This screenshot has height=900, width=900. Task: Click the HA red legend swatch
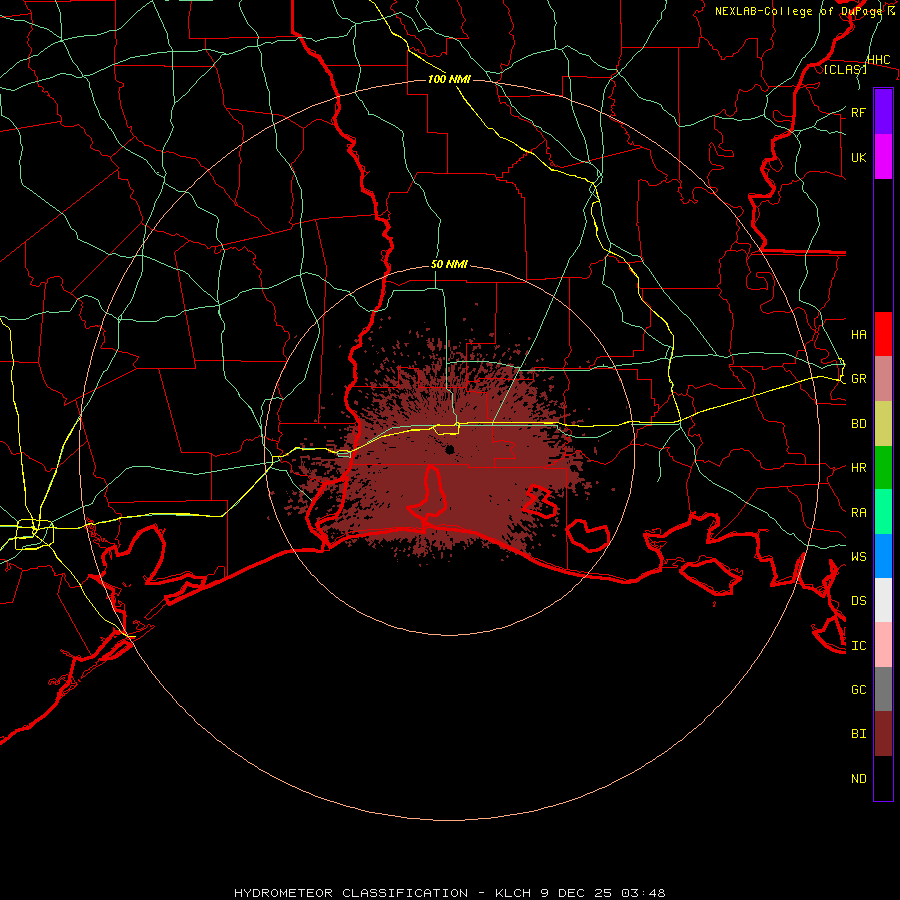[883, 334]
